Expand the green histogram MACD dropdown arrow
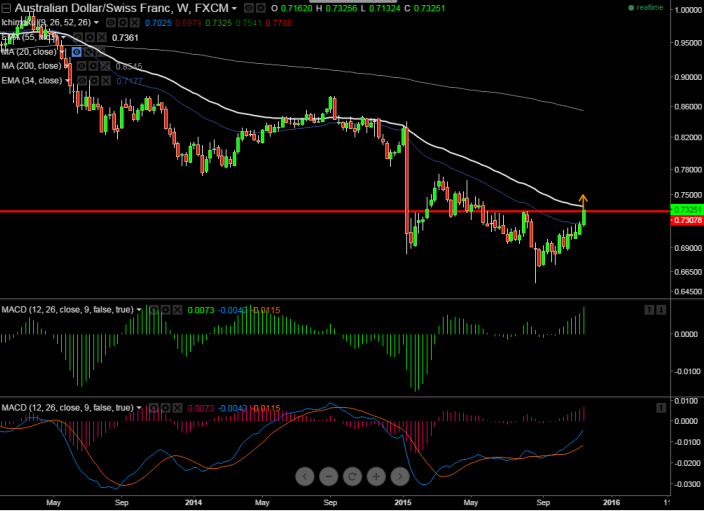This screenshot has height=511, width=704. (139, 310)
